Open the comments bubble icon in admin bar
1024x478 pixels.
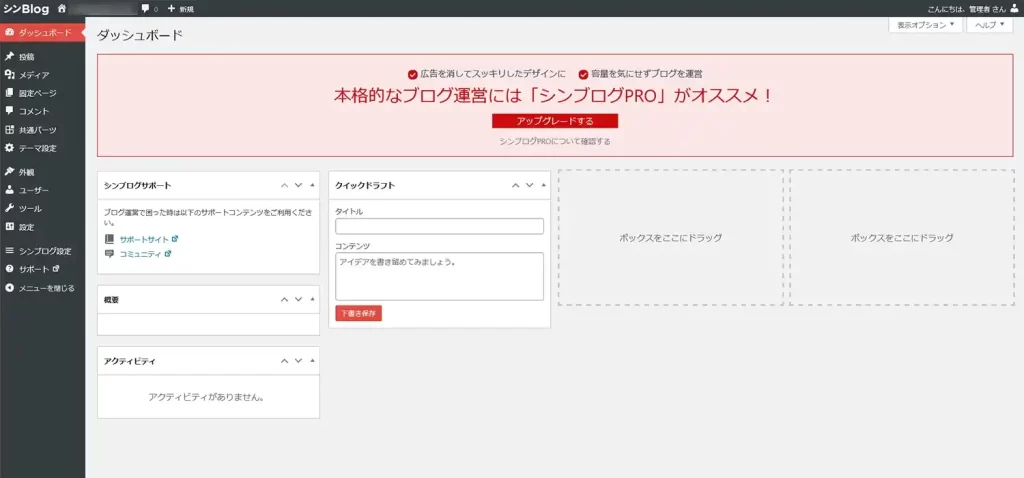coord(146,8)
